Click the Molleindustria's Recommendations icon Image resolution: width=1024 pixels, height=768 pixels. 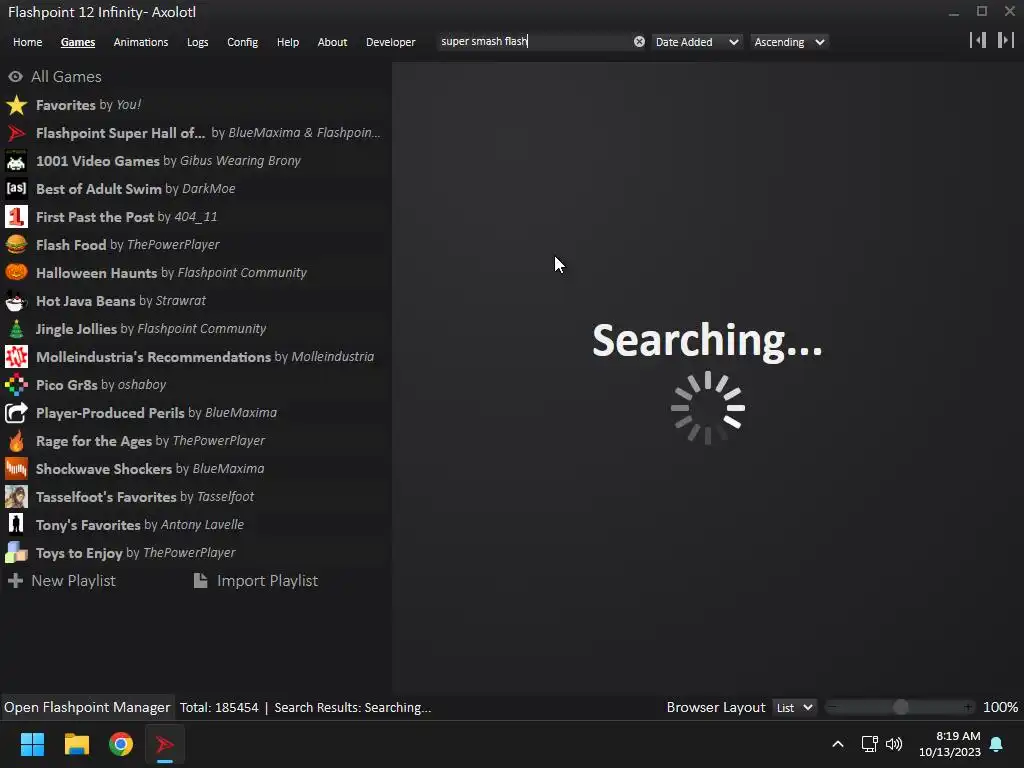(x=16, y=357)
